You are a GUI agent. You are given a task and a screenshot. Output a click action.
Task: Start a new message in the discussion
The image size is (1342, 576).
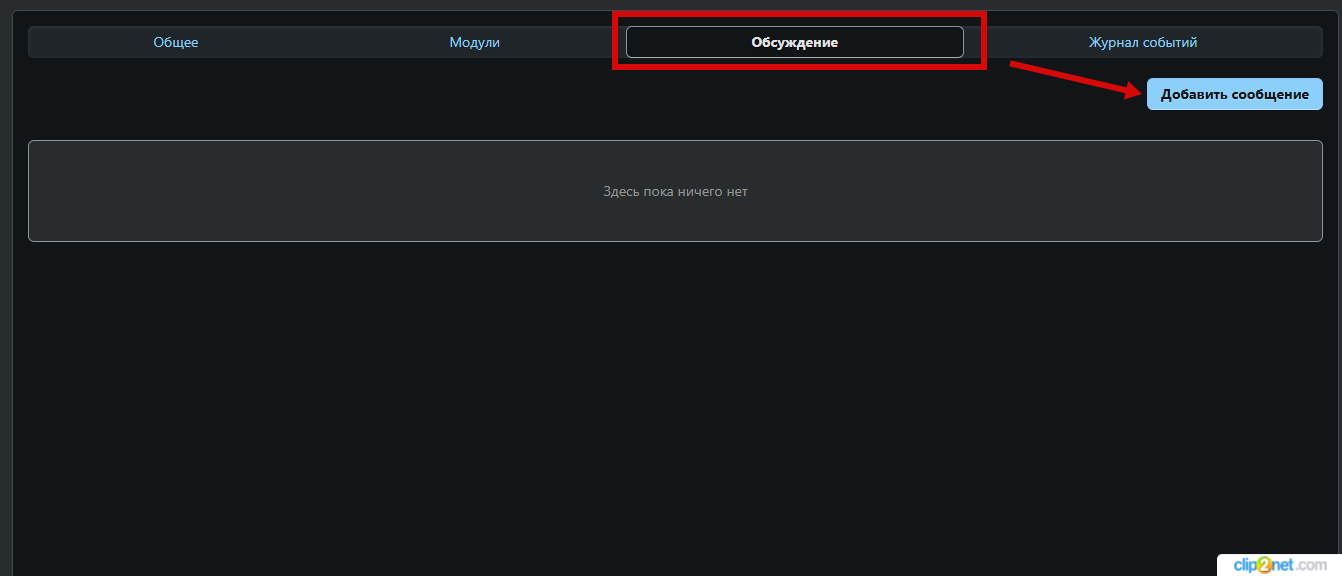pos(1234,94)
